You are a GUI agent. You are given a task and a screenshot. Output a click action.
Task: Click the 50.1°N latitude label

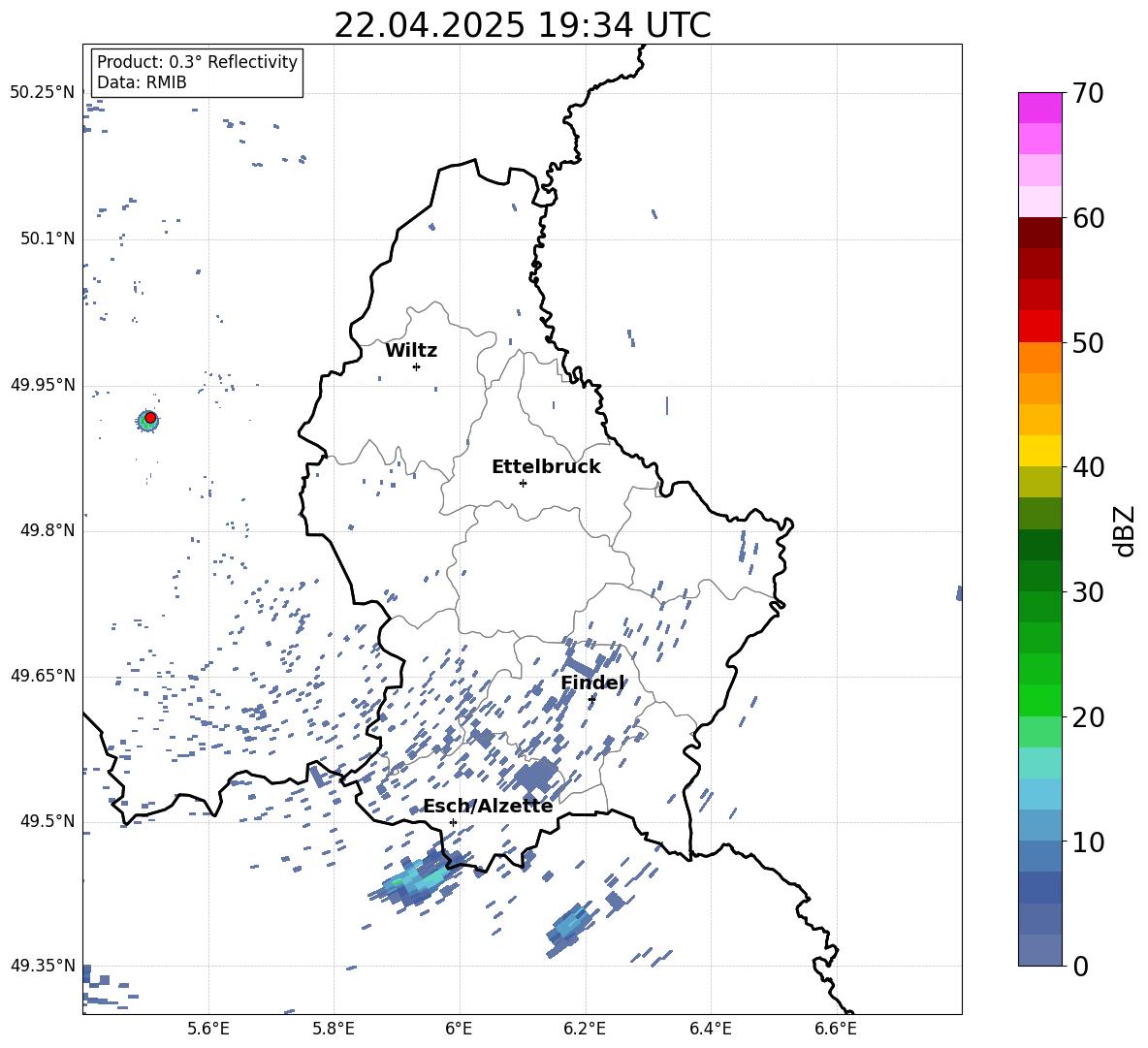coord(48,238)
